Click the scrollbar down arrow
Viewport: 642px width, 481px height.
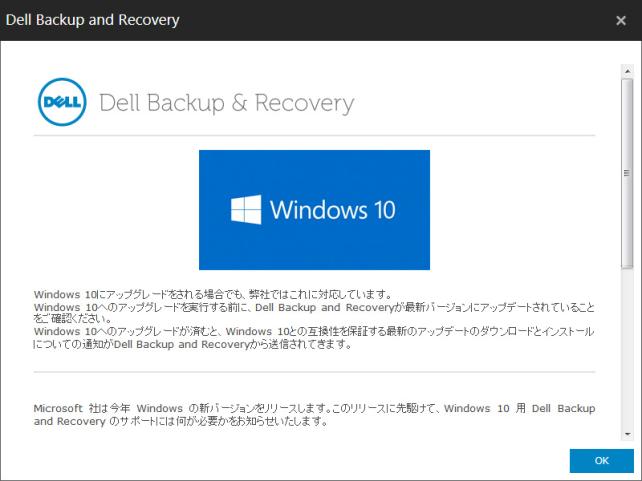coord(627,433)
